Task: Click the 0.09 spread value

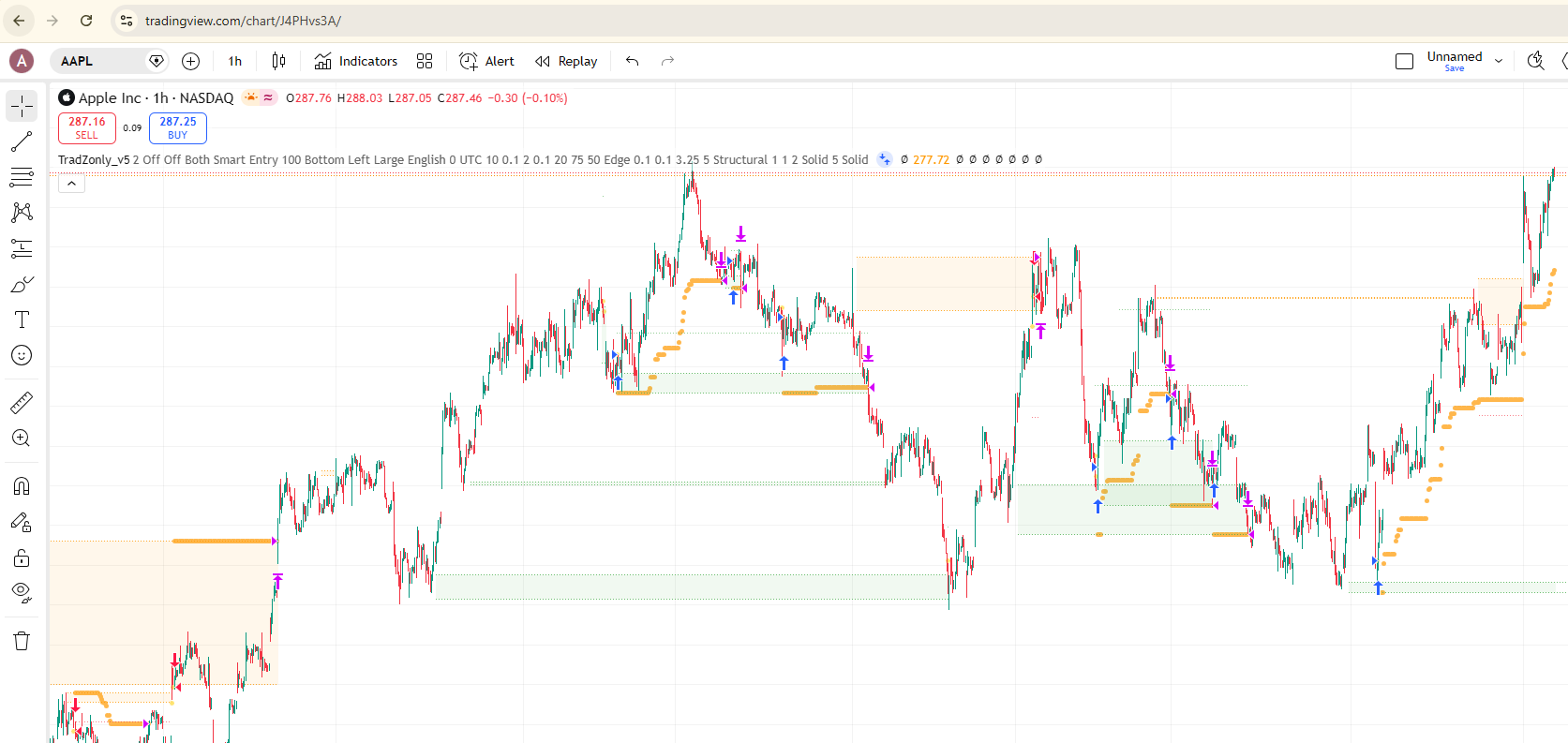Action: [x=132, y=128]
